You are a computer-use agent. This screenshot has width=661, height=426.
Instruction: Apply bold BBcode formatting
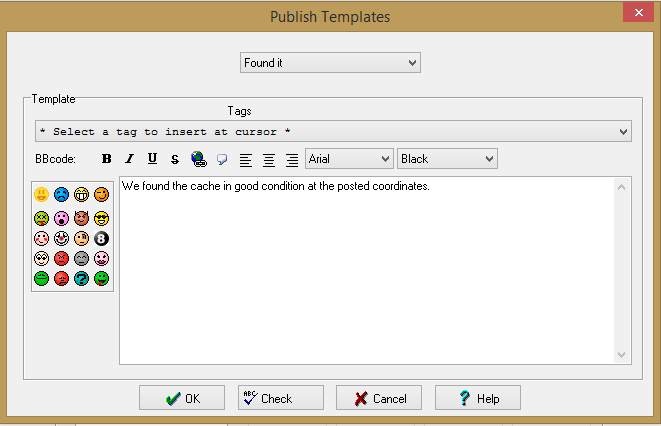point(107,159)
